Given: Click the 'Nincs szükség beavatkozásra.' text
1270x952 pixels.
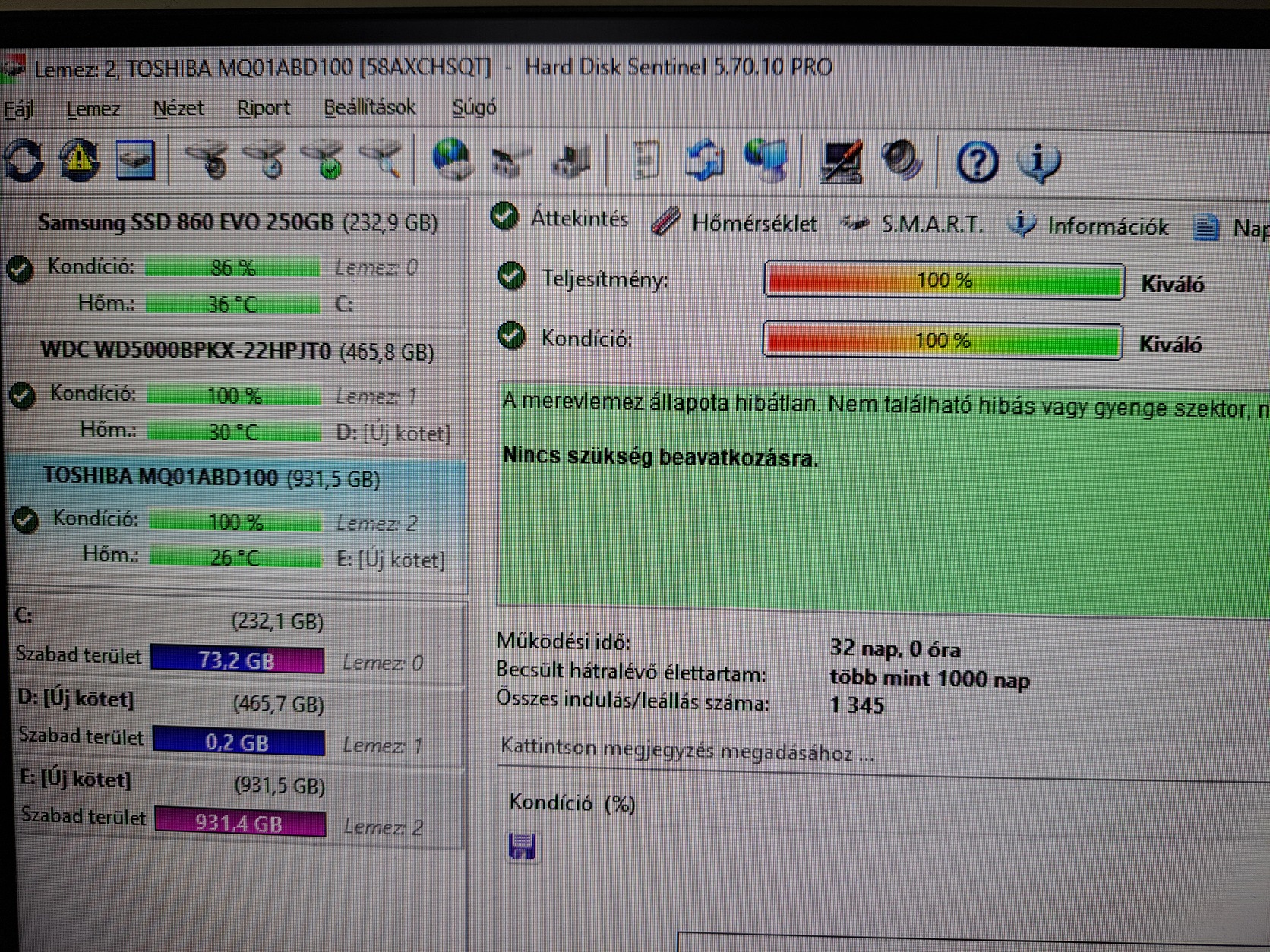Looking at the screenshot, I should 661,457.
